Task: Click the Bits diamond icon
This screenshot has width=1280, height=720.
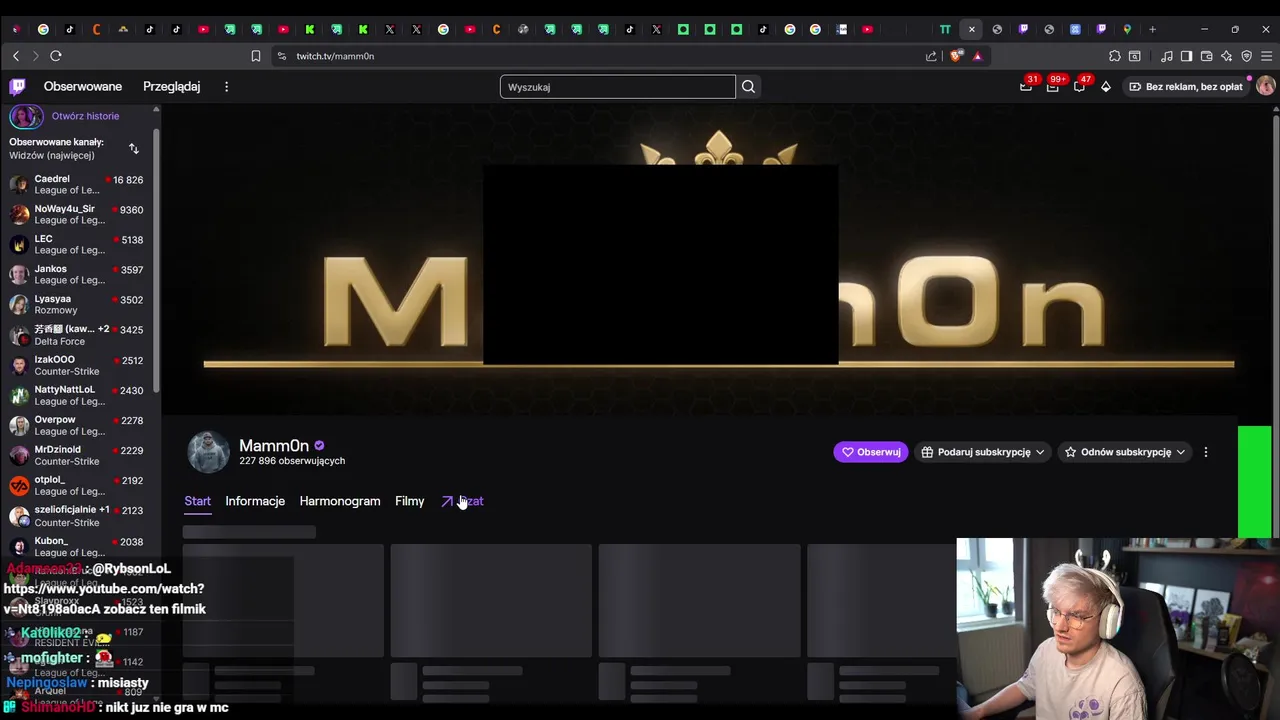Action: tap(1105, 87)
